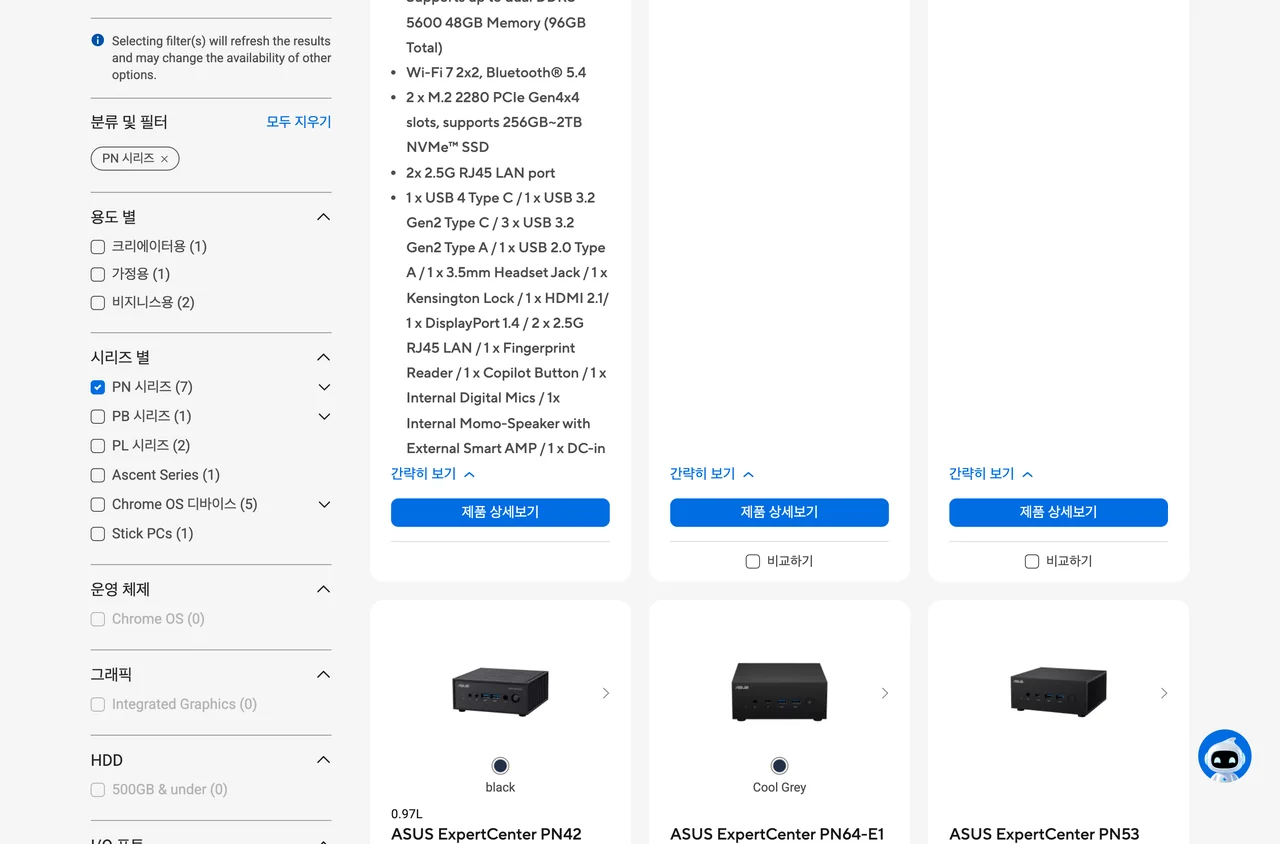Screen dimensions: 1280x844
Task: Tick 비교하기 above the PN53 card
Action: [x=1032, y=562]
